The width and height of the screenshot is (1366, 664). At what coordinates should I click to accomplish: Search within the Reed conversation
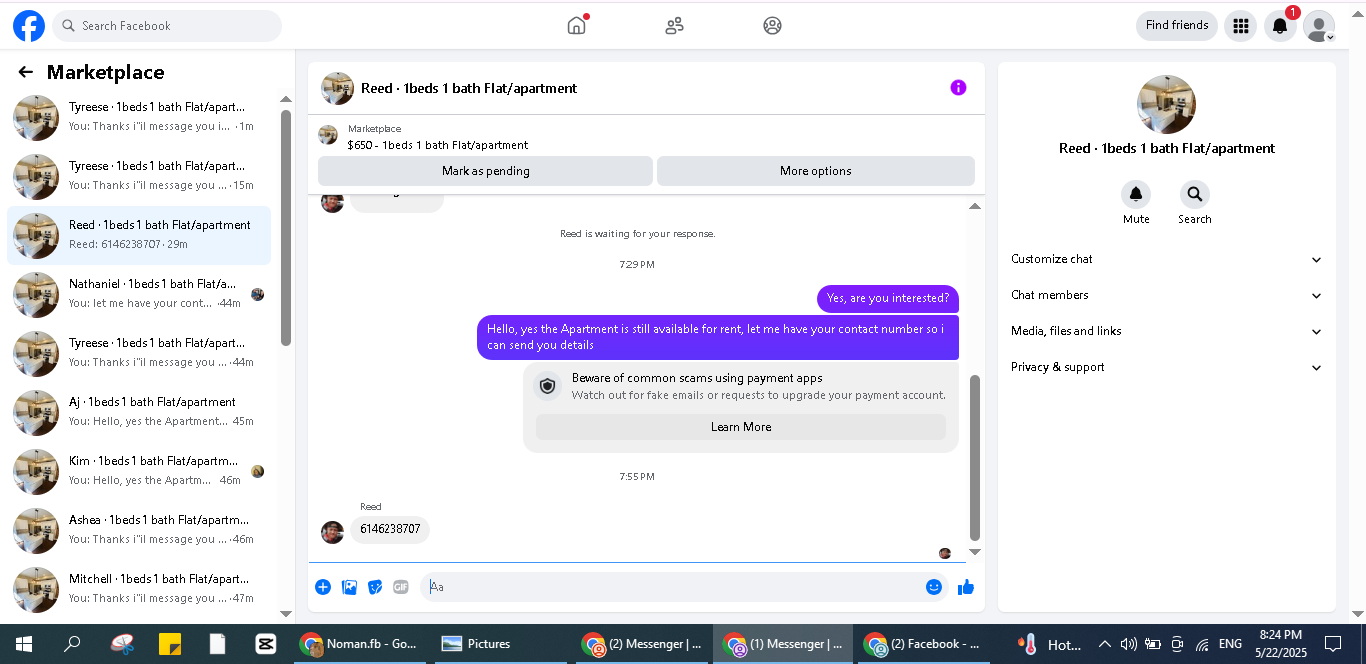click(1194, 195)
